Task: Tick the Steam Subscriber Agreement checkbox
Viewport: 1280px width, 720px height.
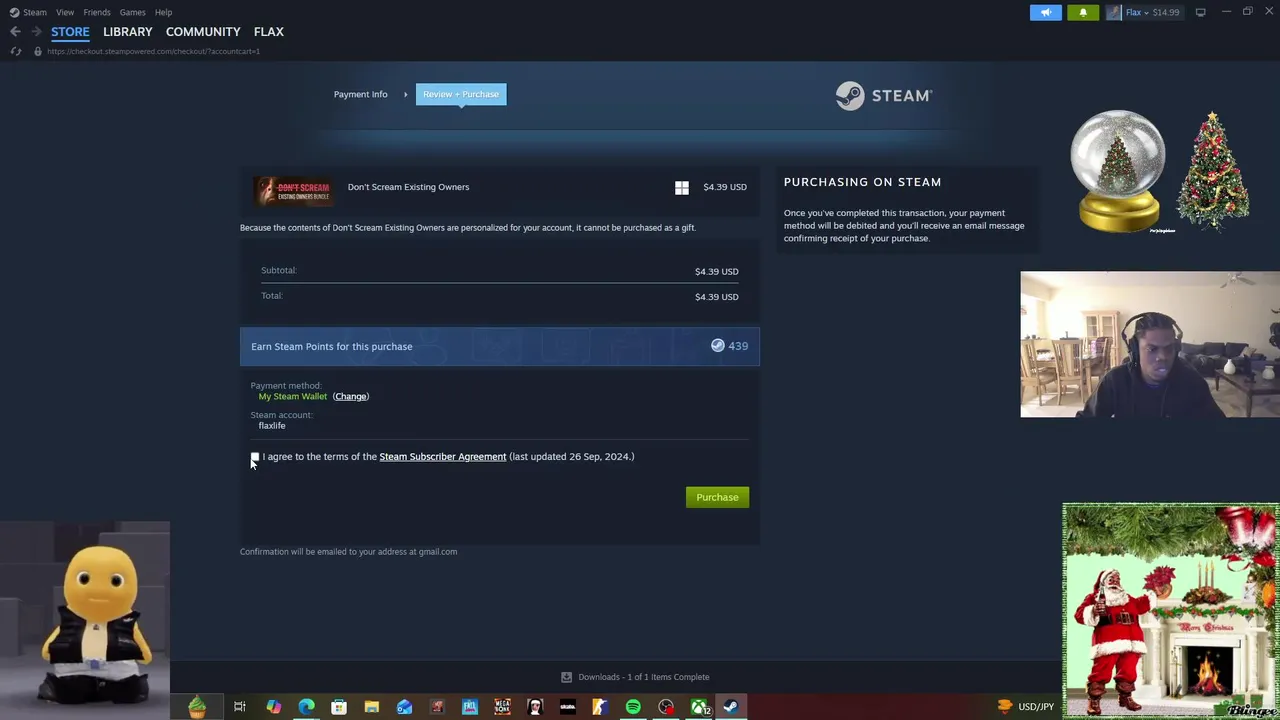Action: 255,457
